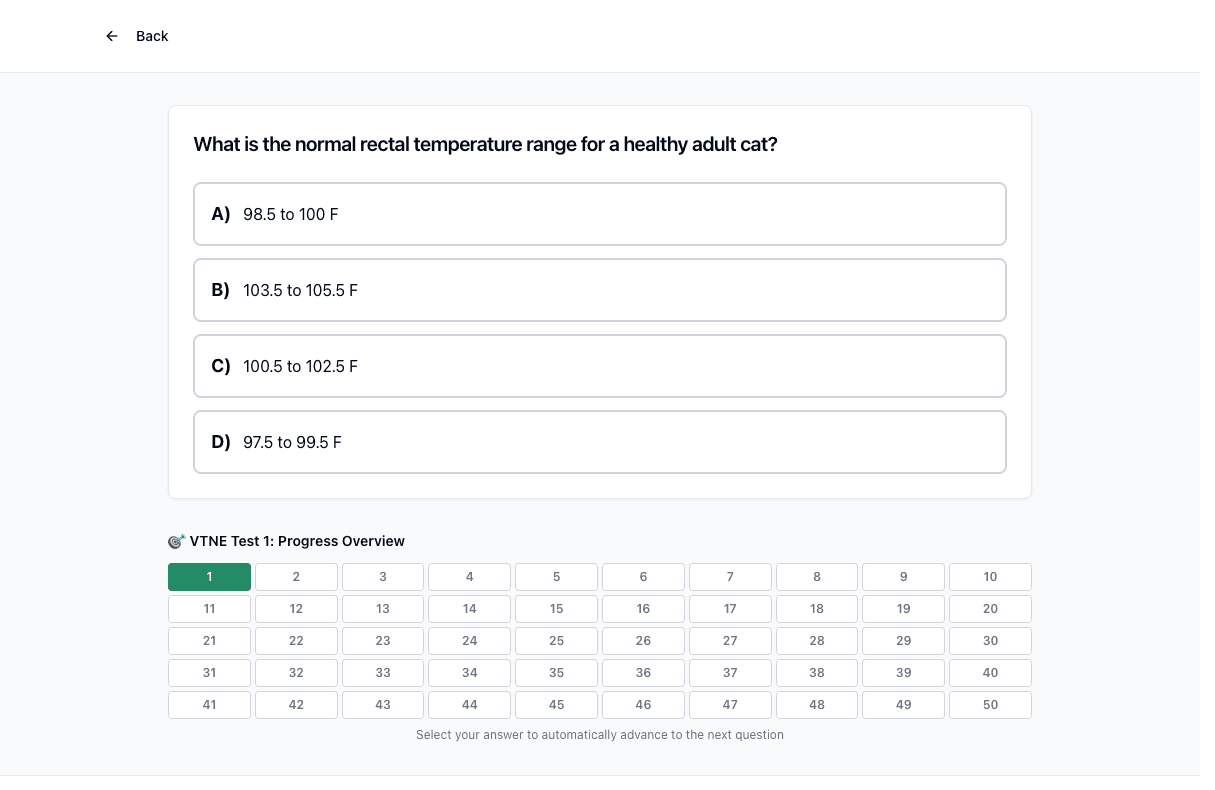Click the question text about cat temperature

click(x=486, y=144)
